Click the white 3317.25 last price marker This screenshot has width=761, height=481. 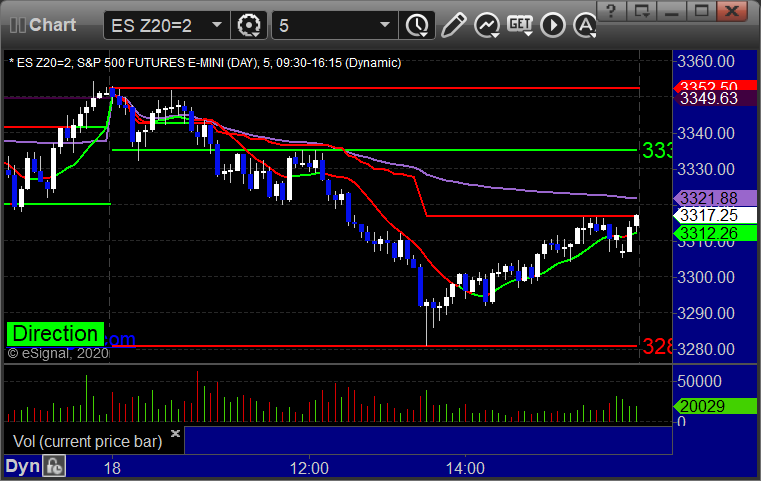(715, 215)
